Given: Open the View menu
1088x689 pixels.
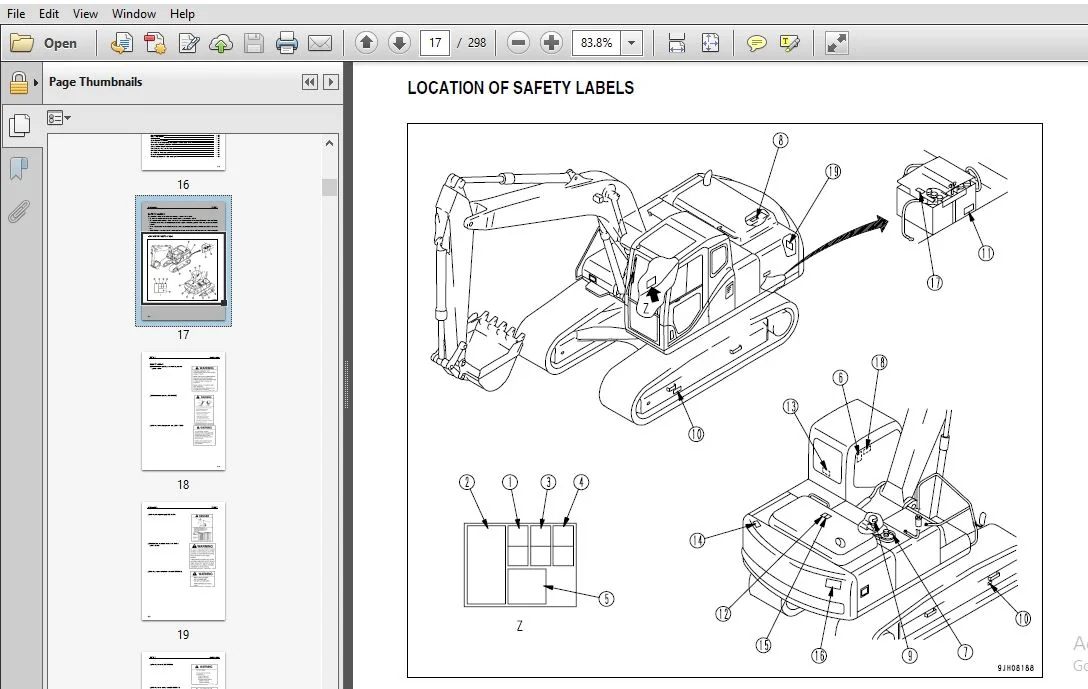Looking at the screenshot, I should point(85,13).
